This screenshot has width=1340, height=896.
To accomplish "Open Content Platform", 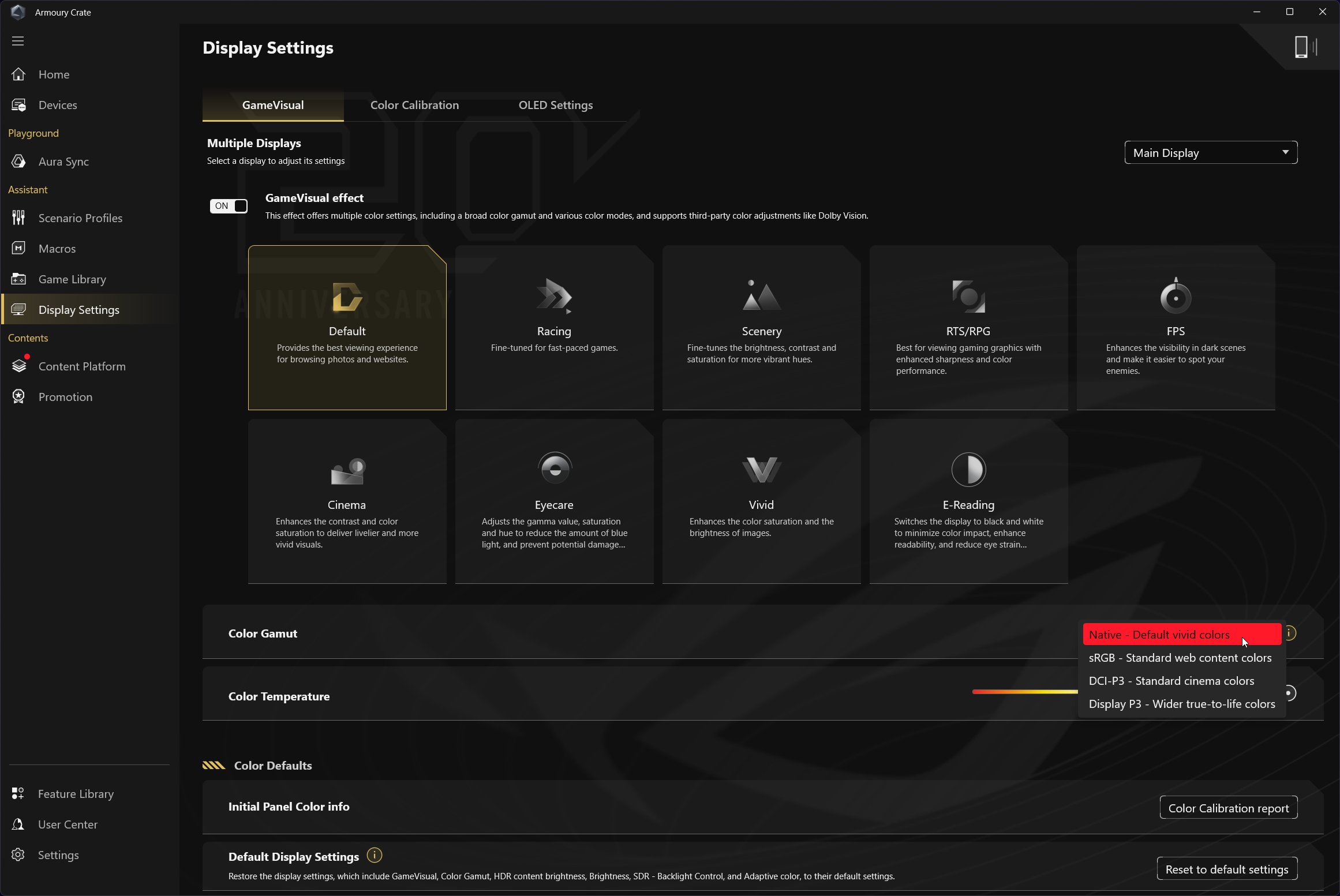I will click(82, 366).
